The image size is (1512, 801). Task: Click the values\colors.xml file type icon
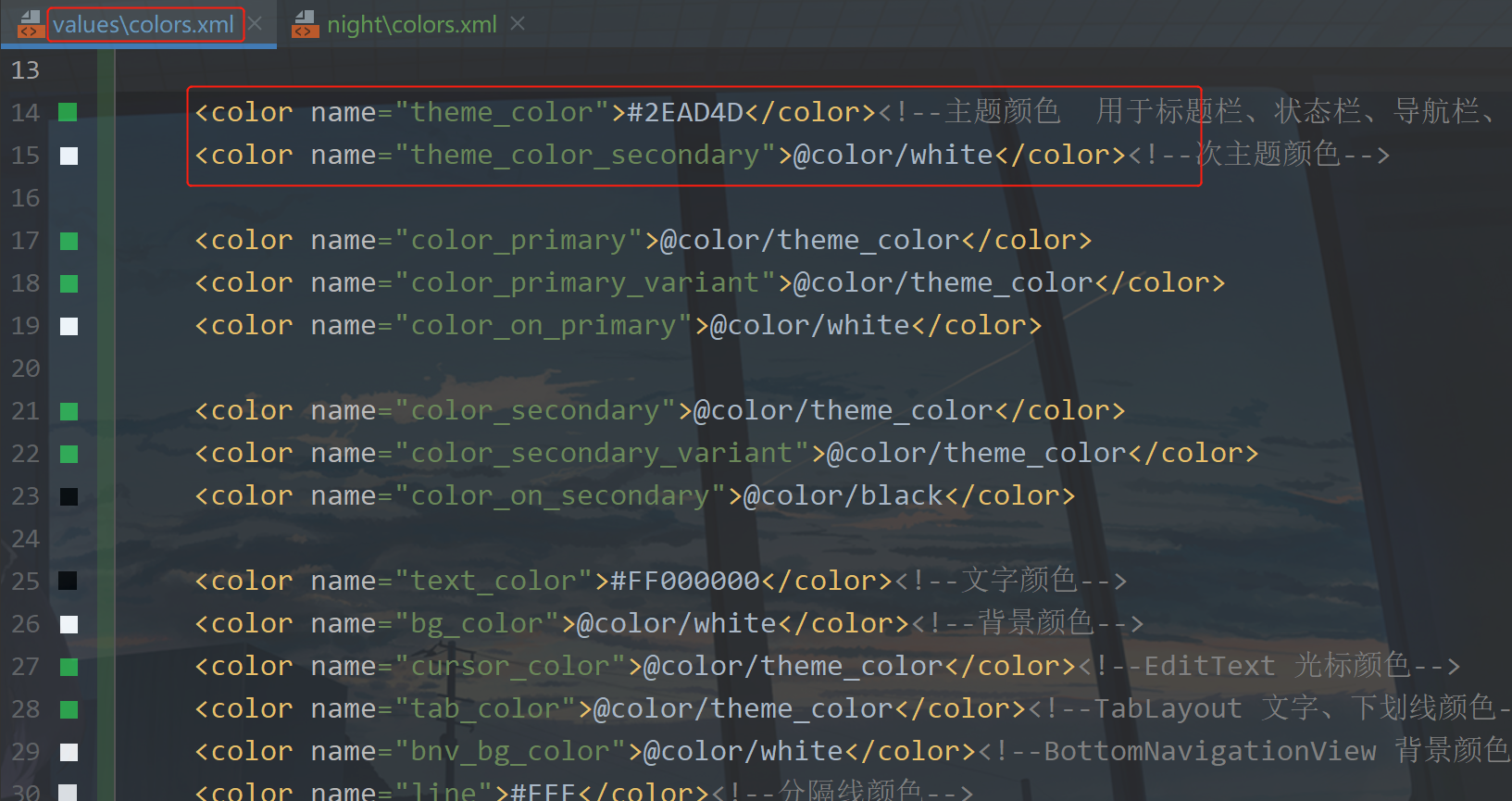tap(31, 25)
